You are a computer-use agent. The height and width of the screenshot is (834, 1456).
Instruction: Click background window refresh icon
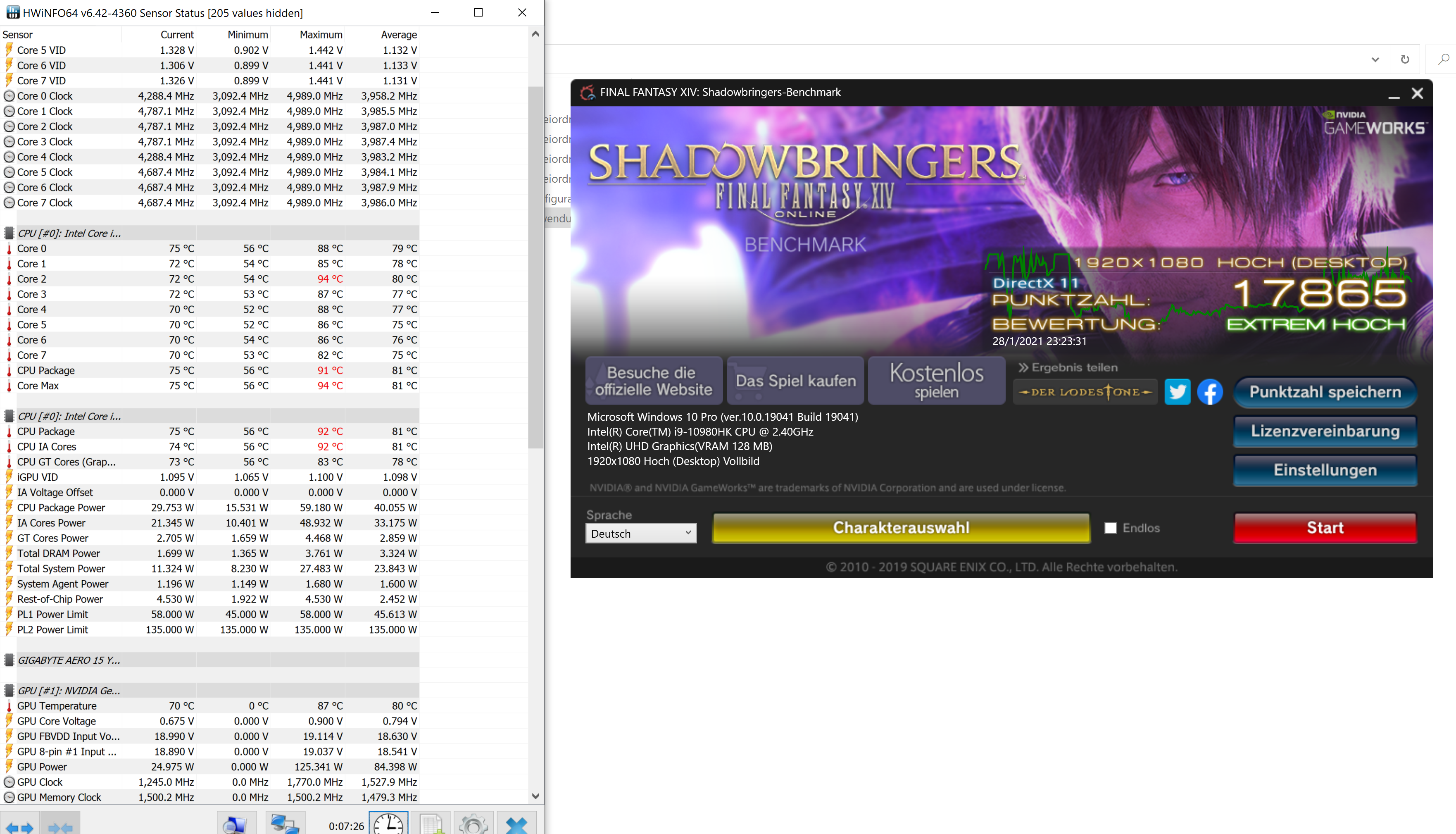click(1405, 60)
